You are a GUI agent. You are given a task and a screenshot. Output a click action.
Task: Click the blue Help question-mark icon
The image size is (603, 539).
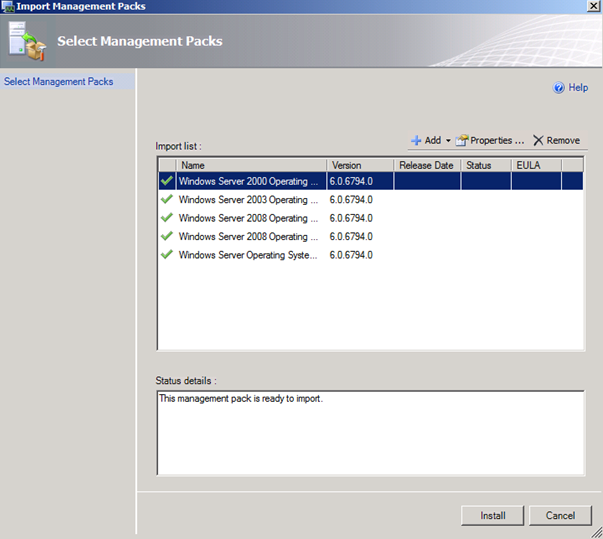(558, 88)
